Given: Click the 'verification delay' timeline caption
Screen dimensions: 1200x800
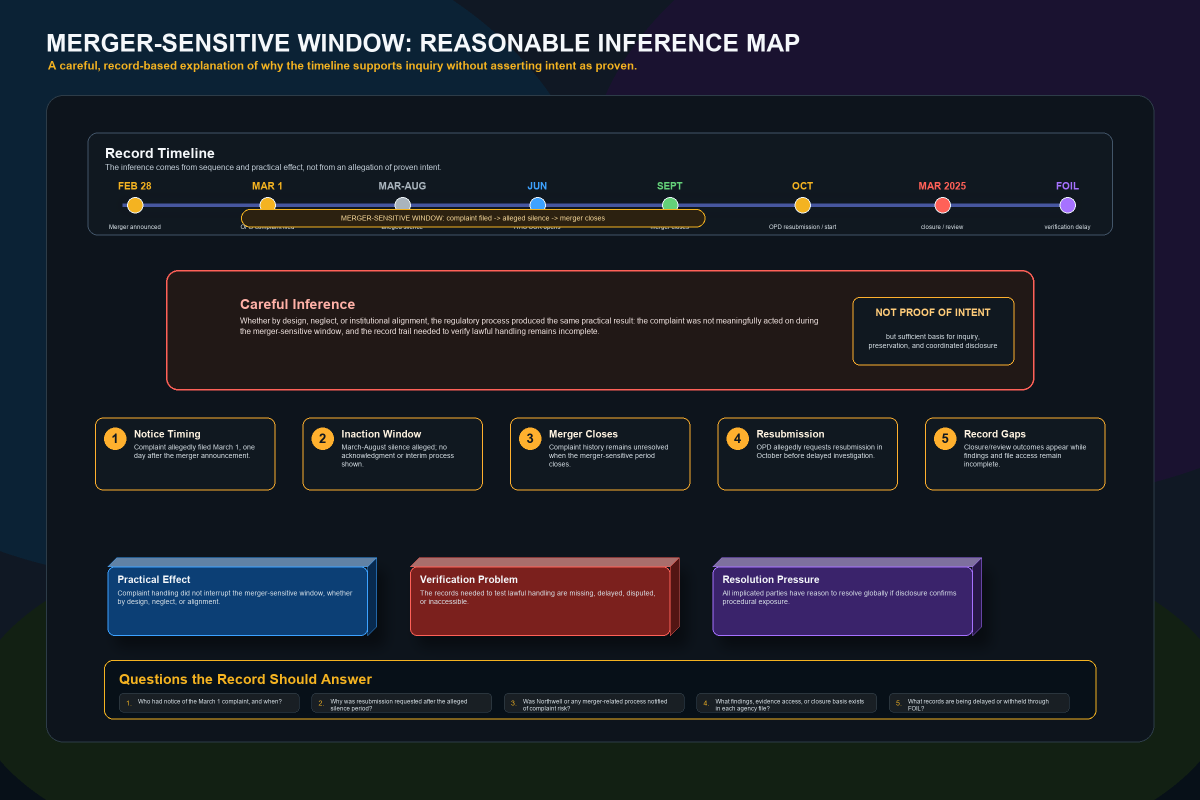Looking at the screenshot, I should (x=1067, y=227).
